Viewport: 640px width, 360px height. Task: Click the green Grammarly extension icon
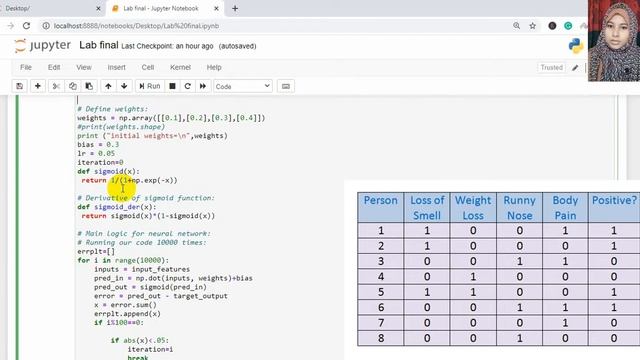point(568,26)
